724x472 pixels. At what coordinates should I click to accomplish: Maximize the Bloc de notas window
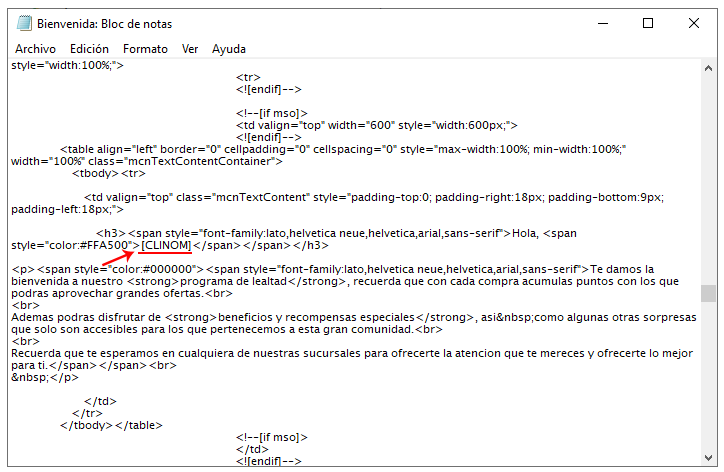(x=648, y=23)
